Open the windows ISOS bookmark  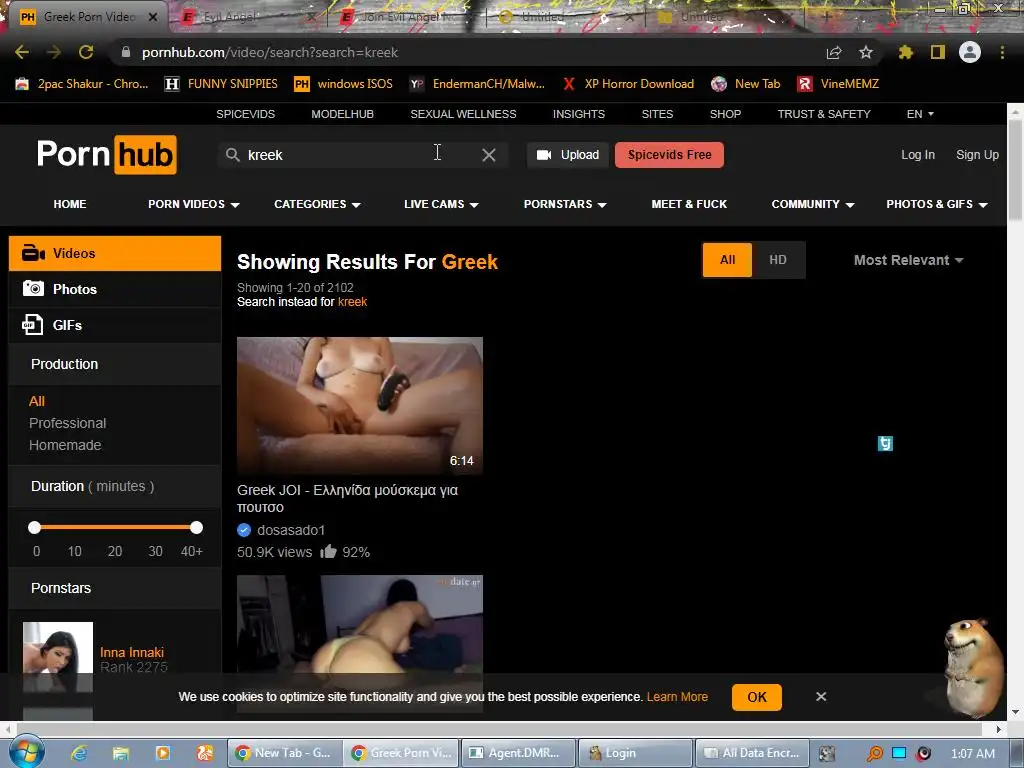pyautogui.click(x=344, y=84)
